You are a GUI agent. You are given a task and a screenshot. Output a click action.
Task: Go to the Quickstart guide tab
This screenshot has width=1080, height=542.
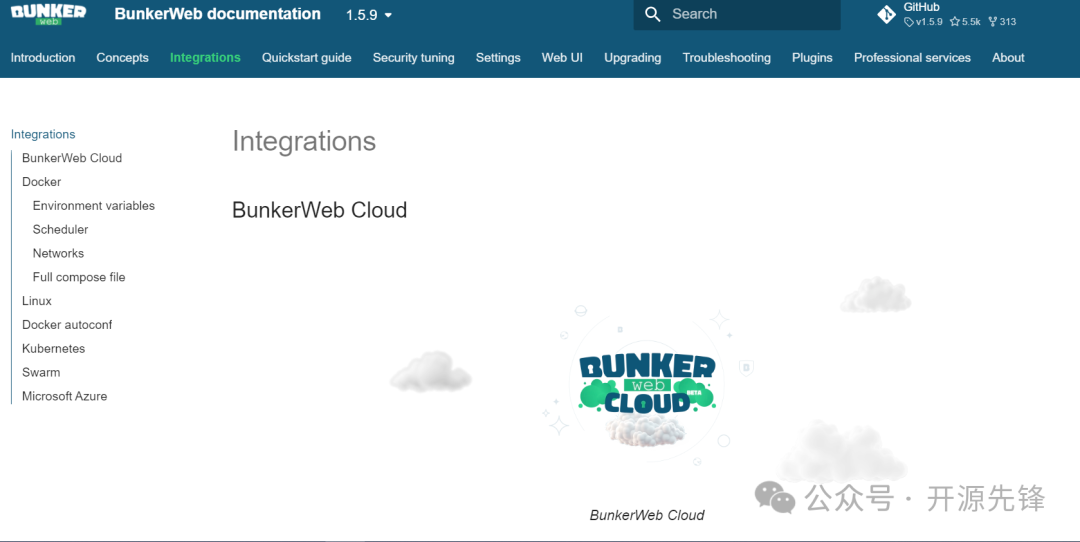pyautogui.click(x=307, y=58)
